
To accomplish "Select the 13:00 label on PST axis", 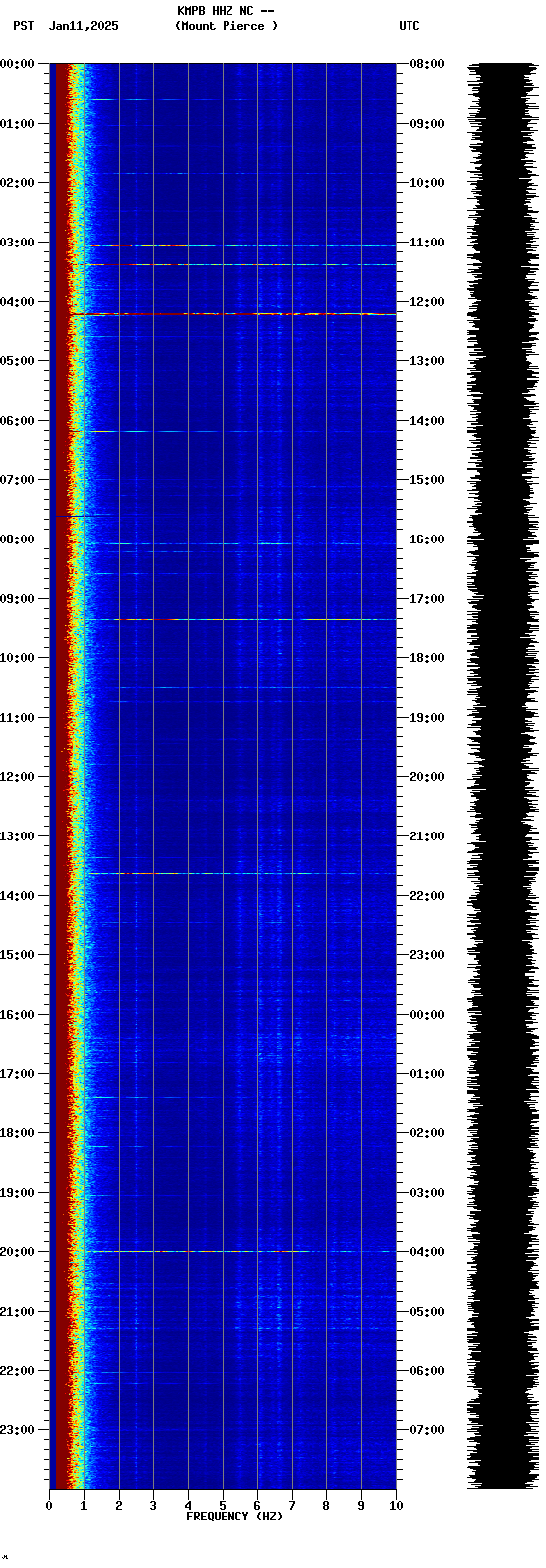I will [18, 836].
